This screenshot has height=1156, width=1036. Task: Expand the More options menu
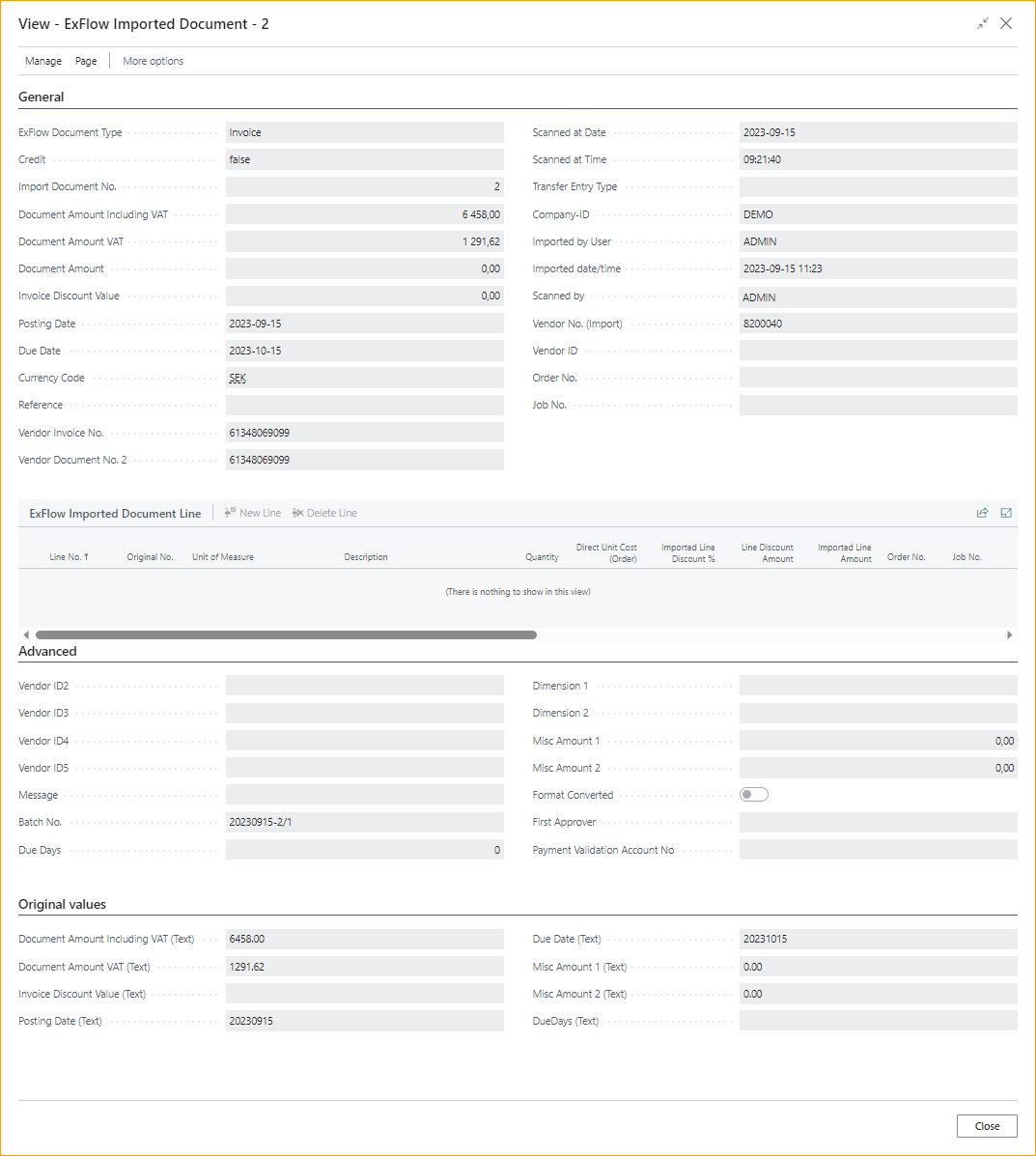(153, 61)
